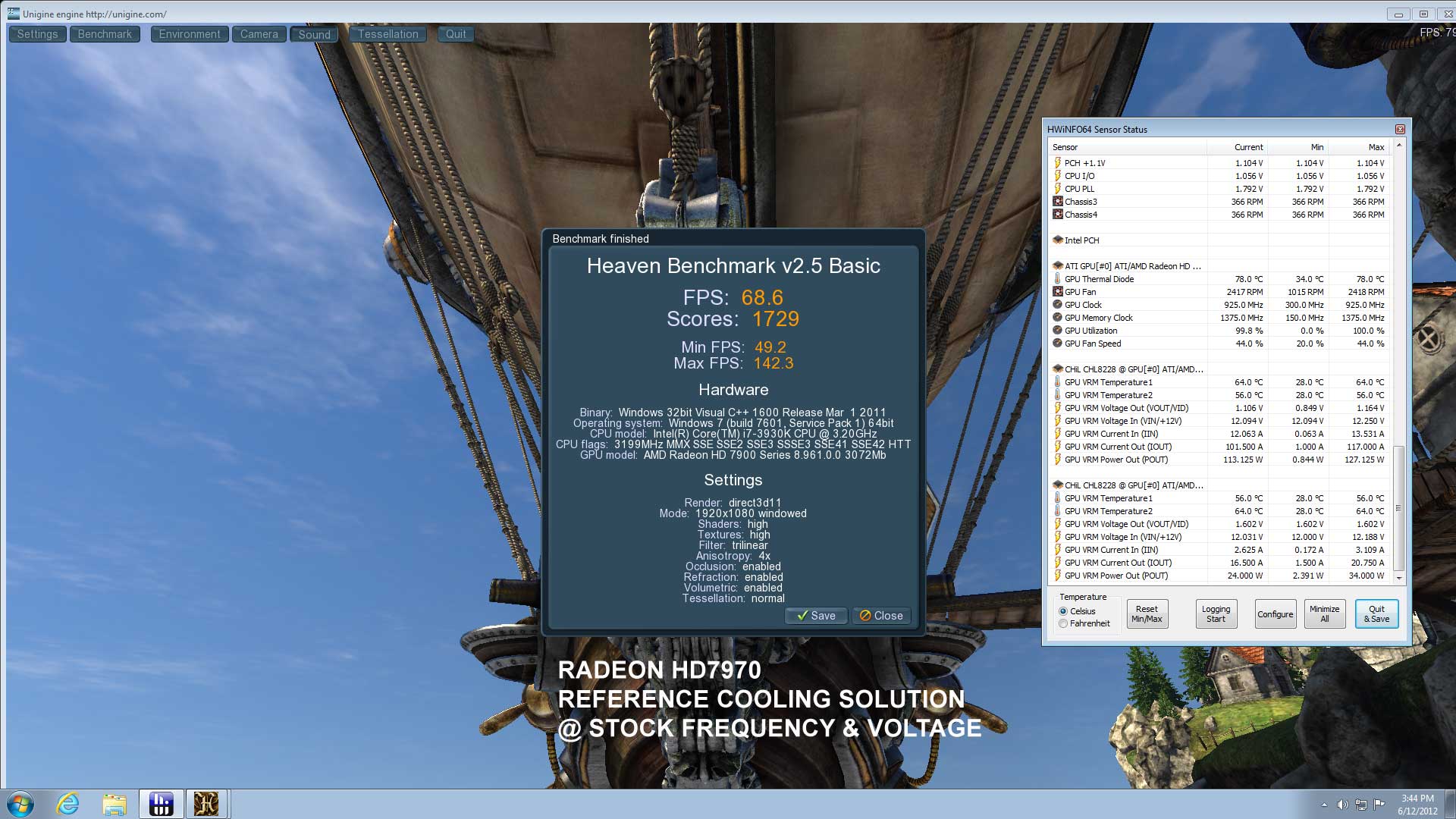
Task: Select the GPU Clock 925.0 MHz current value
Action: [1244, 305]
